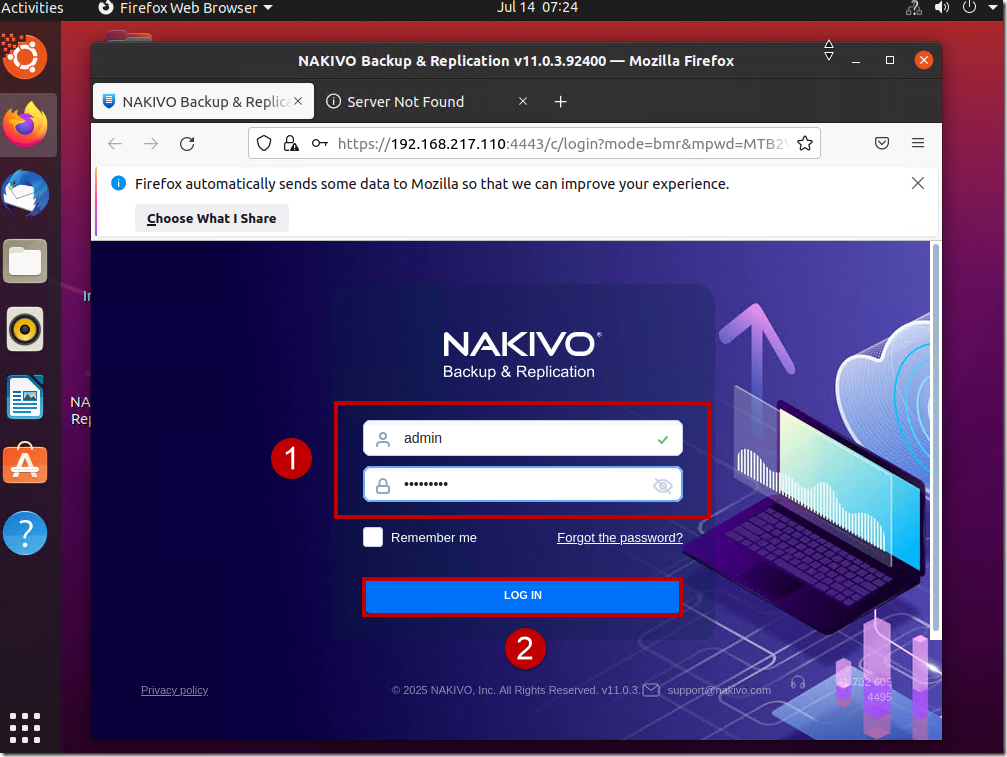
Task: Dismiss the Firefox data sharing notification
Action: pos(918,184)
